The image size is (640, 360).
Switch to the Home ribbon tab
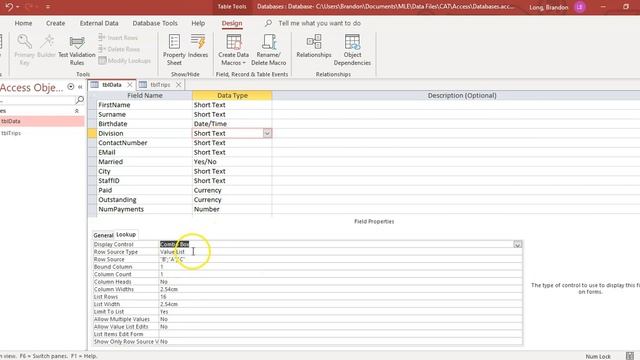23,23
